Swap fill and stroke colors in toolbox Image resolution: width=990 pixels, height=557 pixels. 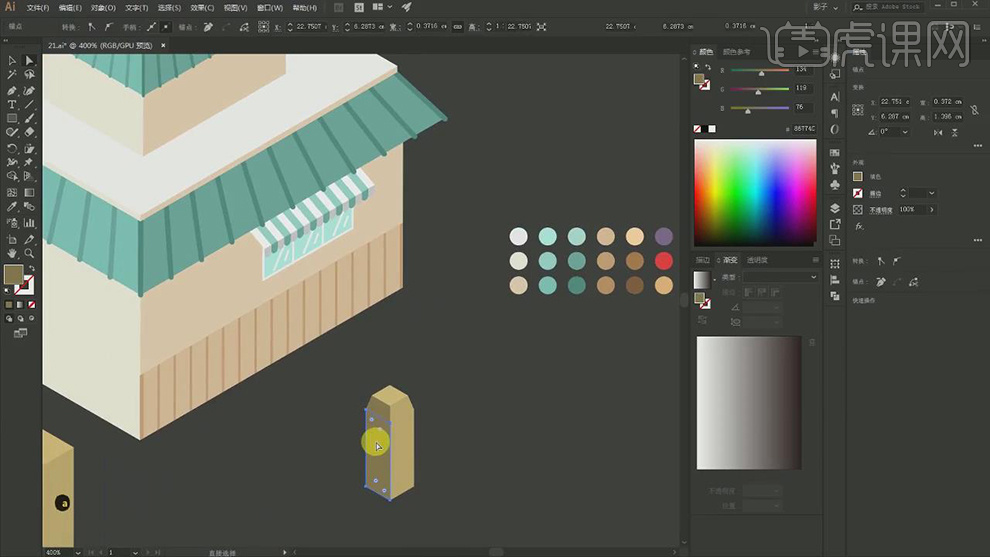[32, 268]
